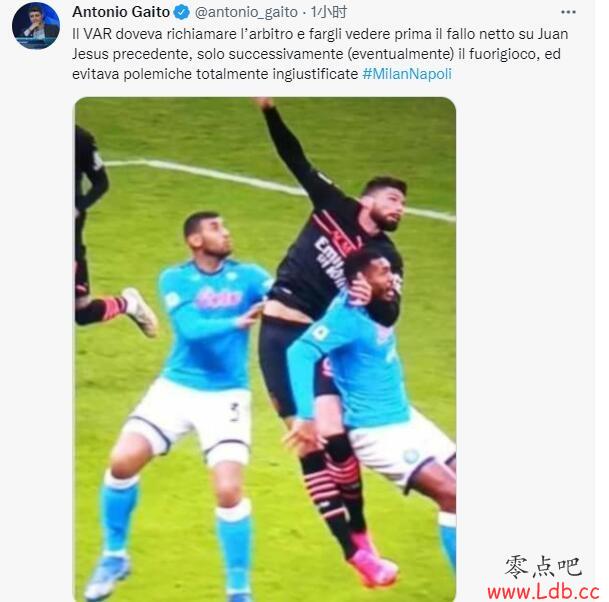
Task: Click the Napoli crest on white shorts
Action: click(x=411, y=456)
